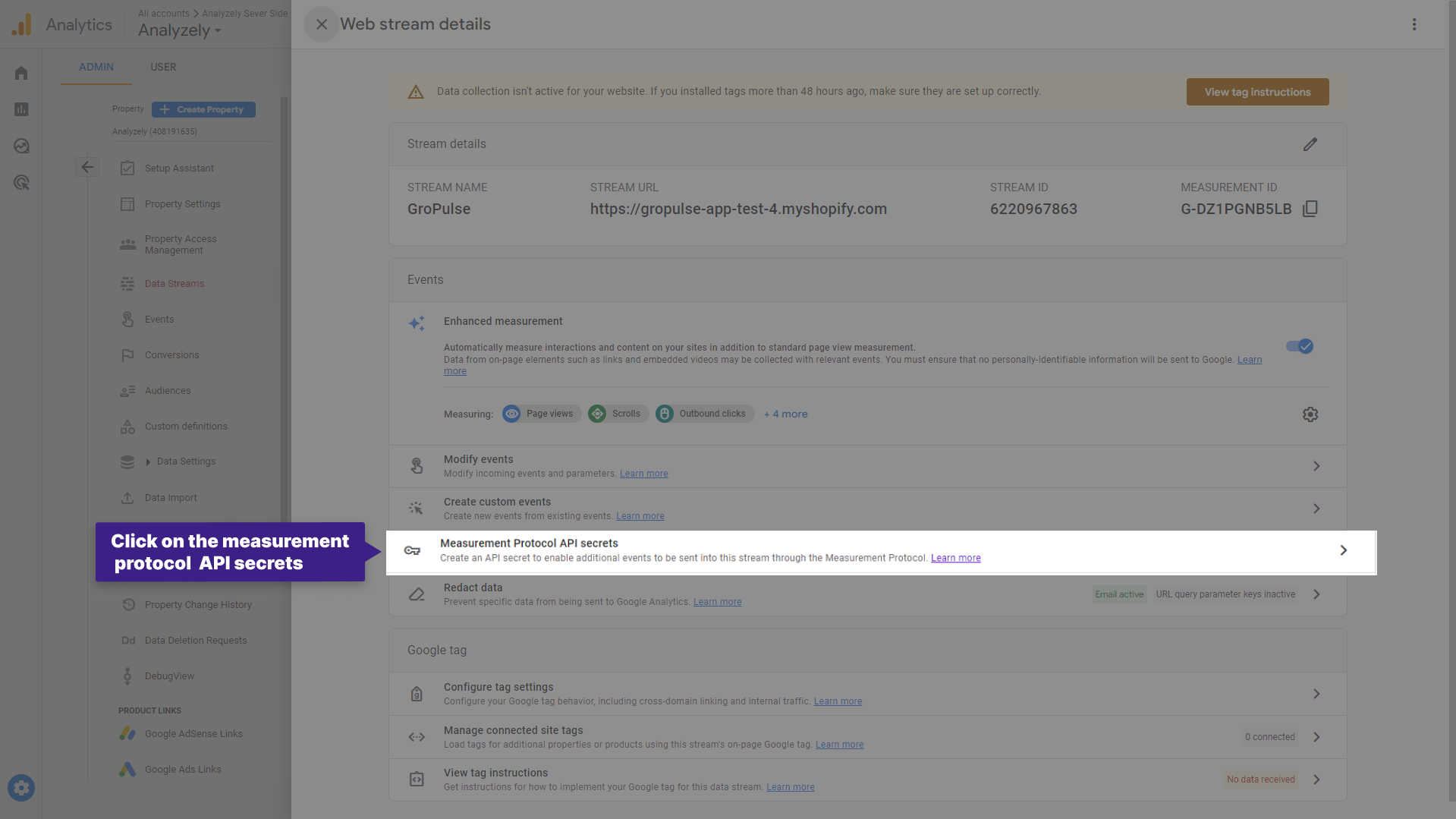Copy the Measurement ID G-DZ1PGNB5LB
1456x819 pixels.
(x=1310, y=209)
